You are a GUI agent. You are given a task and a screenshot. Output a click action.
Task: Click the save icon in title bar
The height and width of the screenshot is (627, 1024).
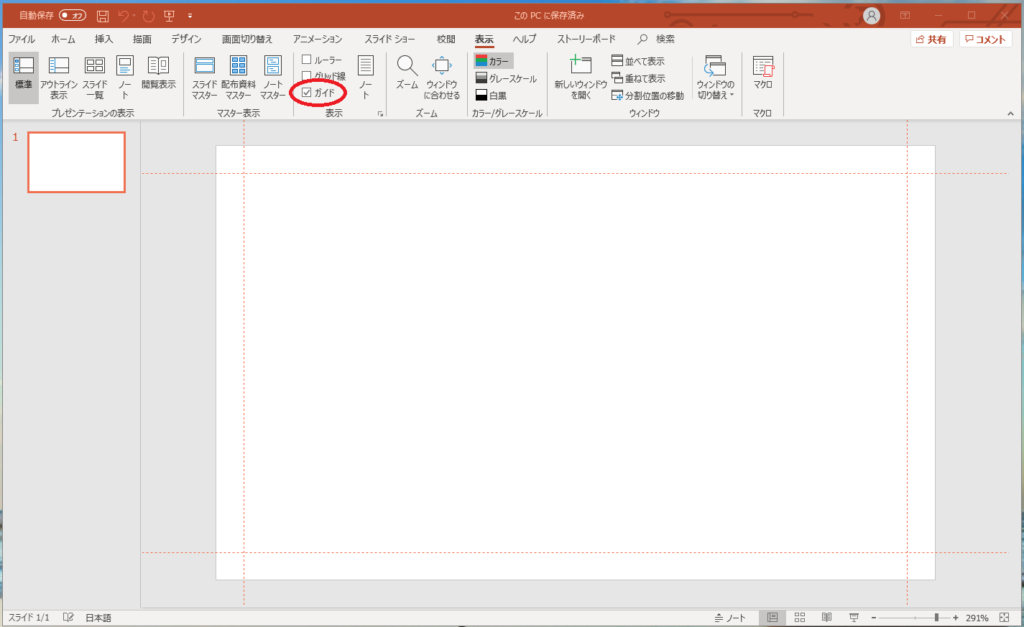(102, 16)
